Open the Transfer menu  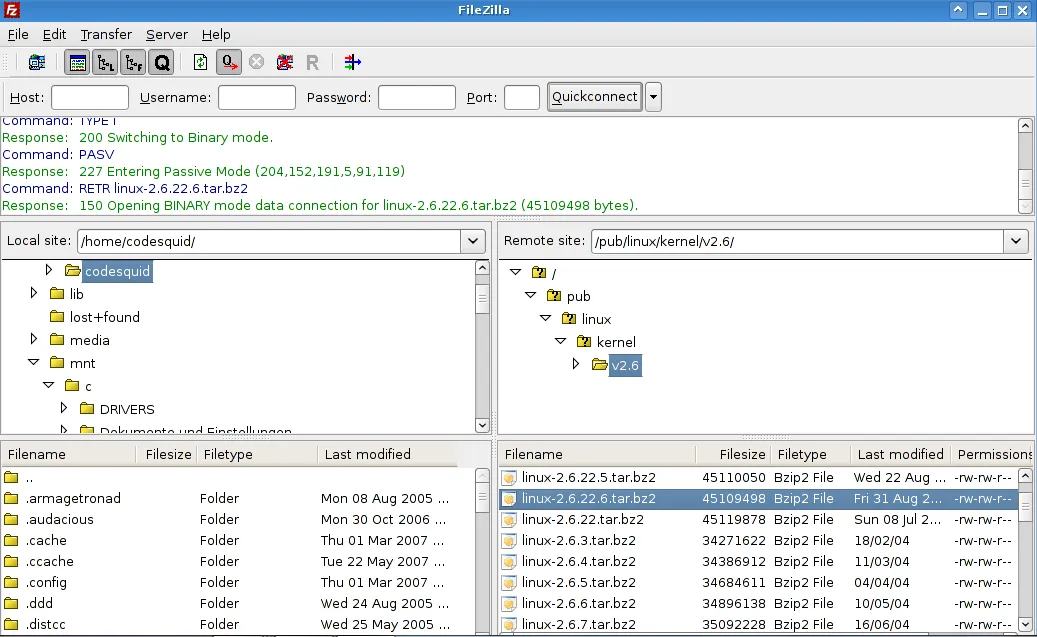pos(106,34)
